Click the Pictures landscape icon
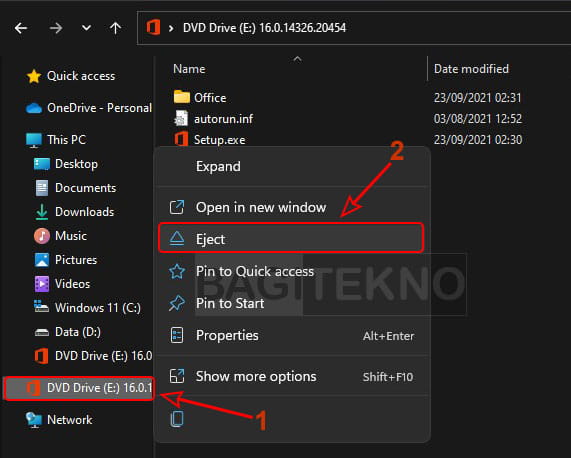The height and width of the screenshot is (458, 571). click(x=42, y=260)
